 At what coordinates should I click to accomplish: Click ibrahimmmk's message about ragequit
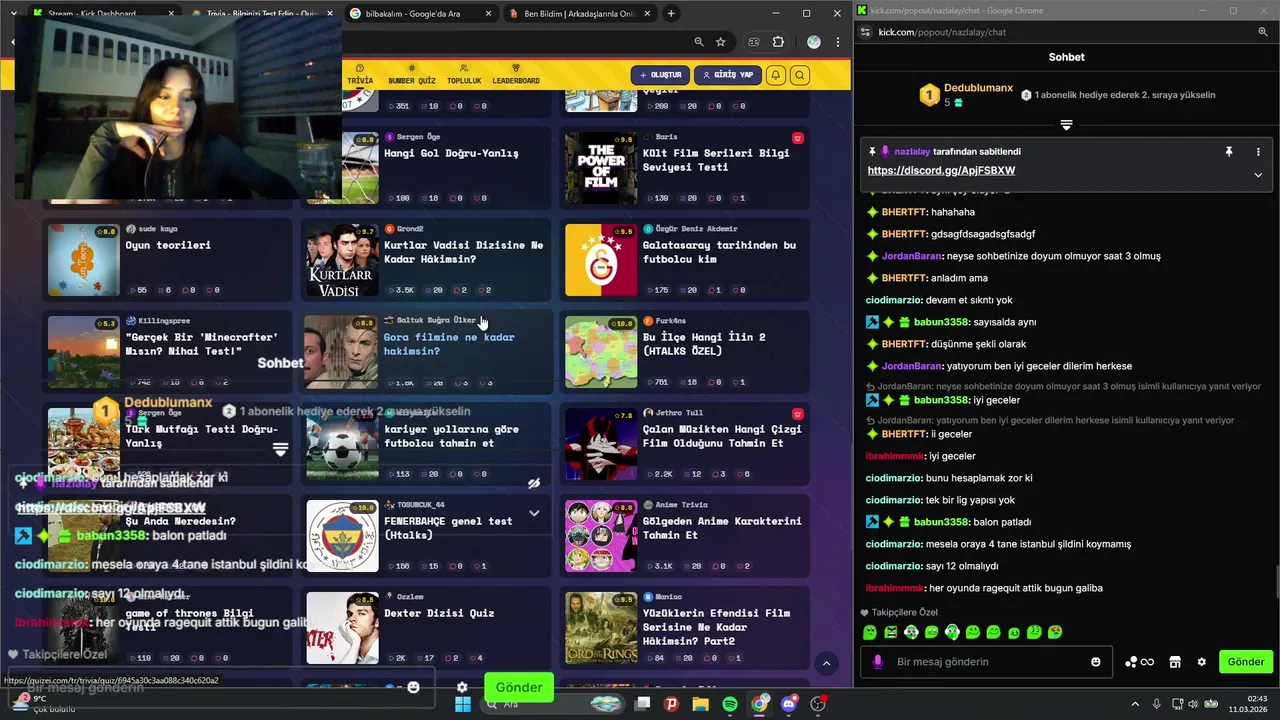click(1016, 588)
